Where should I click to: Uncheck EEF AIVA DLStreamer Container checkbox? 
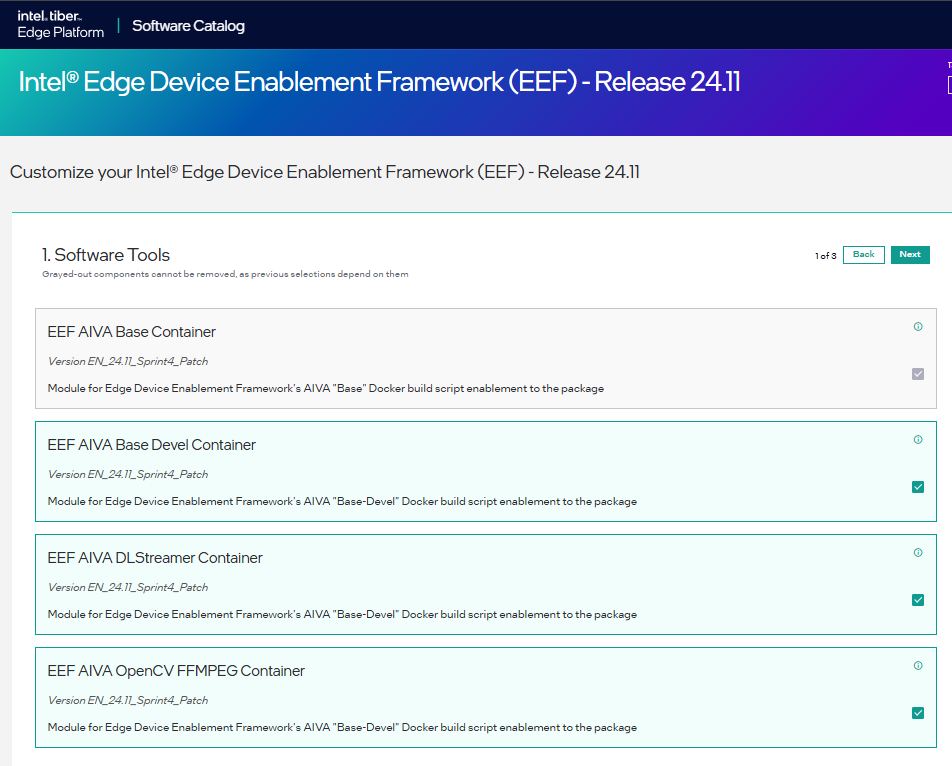[x=918, y=600]
